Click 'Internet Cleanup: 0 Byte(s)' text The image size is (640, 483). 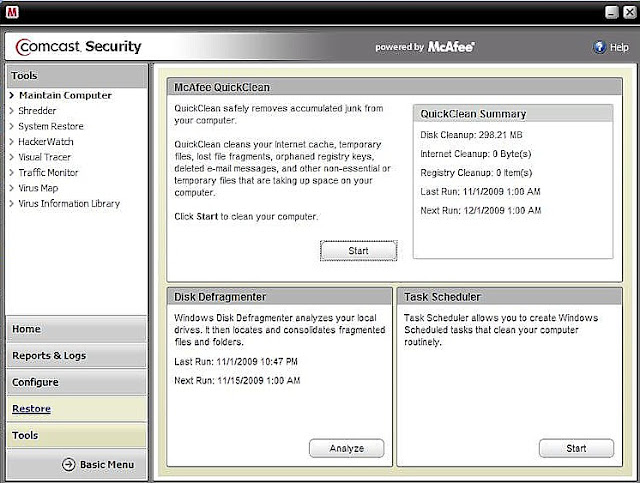tap(476, 154)
